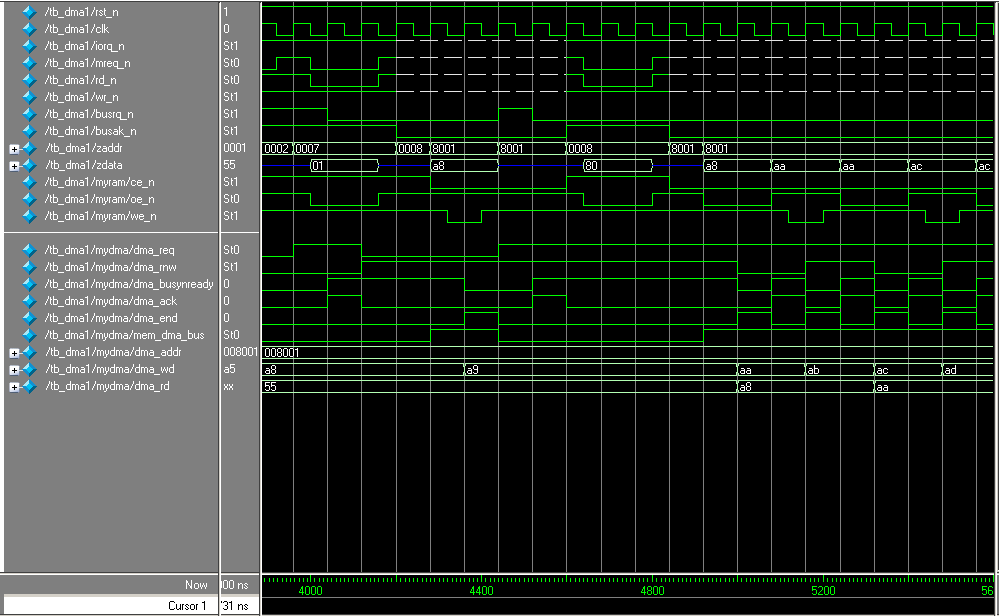Click the diamond icon next to iorq_n

[29, 46]
